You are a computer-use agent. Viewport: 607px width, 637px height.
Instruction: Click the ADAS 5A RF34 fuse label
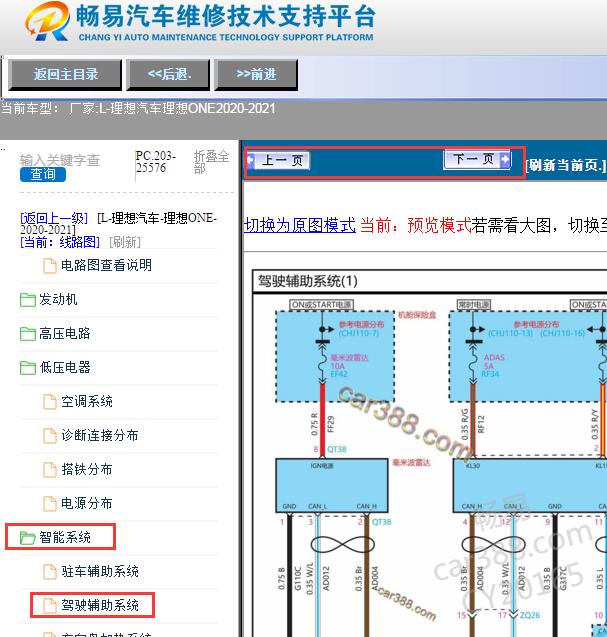[x=493, y=366]
